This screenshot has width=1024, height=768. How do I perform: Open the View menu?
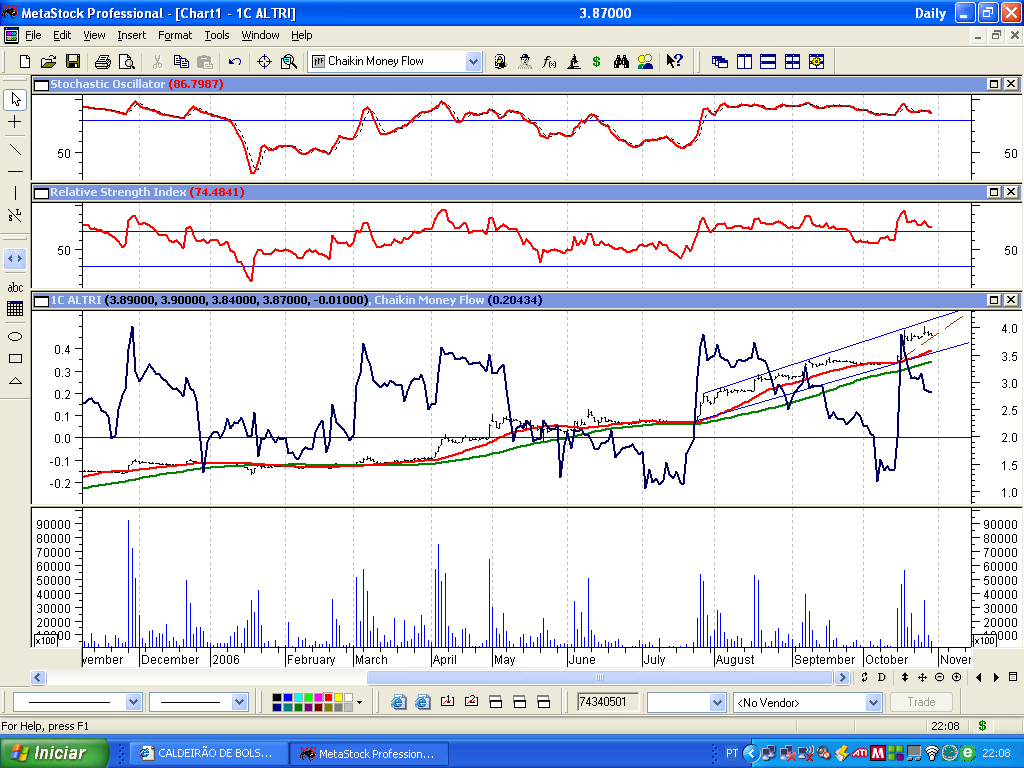point(94,35)
